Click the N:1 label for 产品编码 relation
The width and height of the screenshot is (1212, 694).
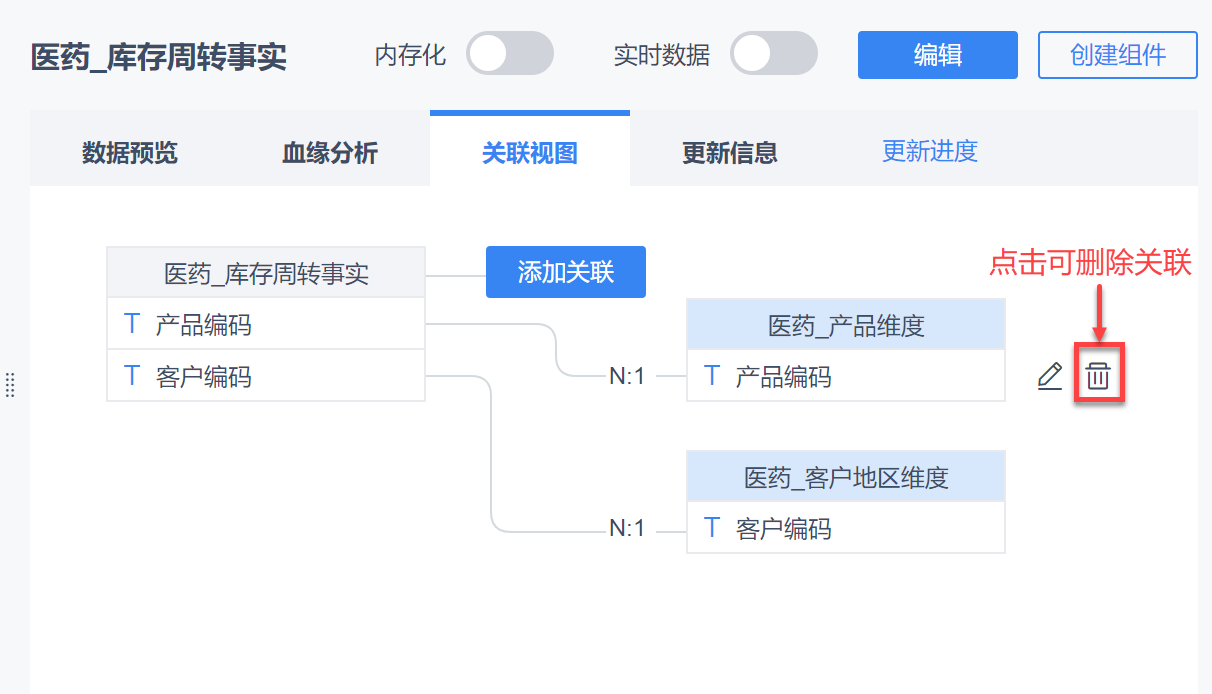pyautogui.click(x=627, y=377)
